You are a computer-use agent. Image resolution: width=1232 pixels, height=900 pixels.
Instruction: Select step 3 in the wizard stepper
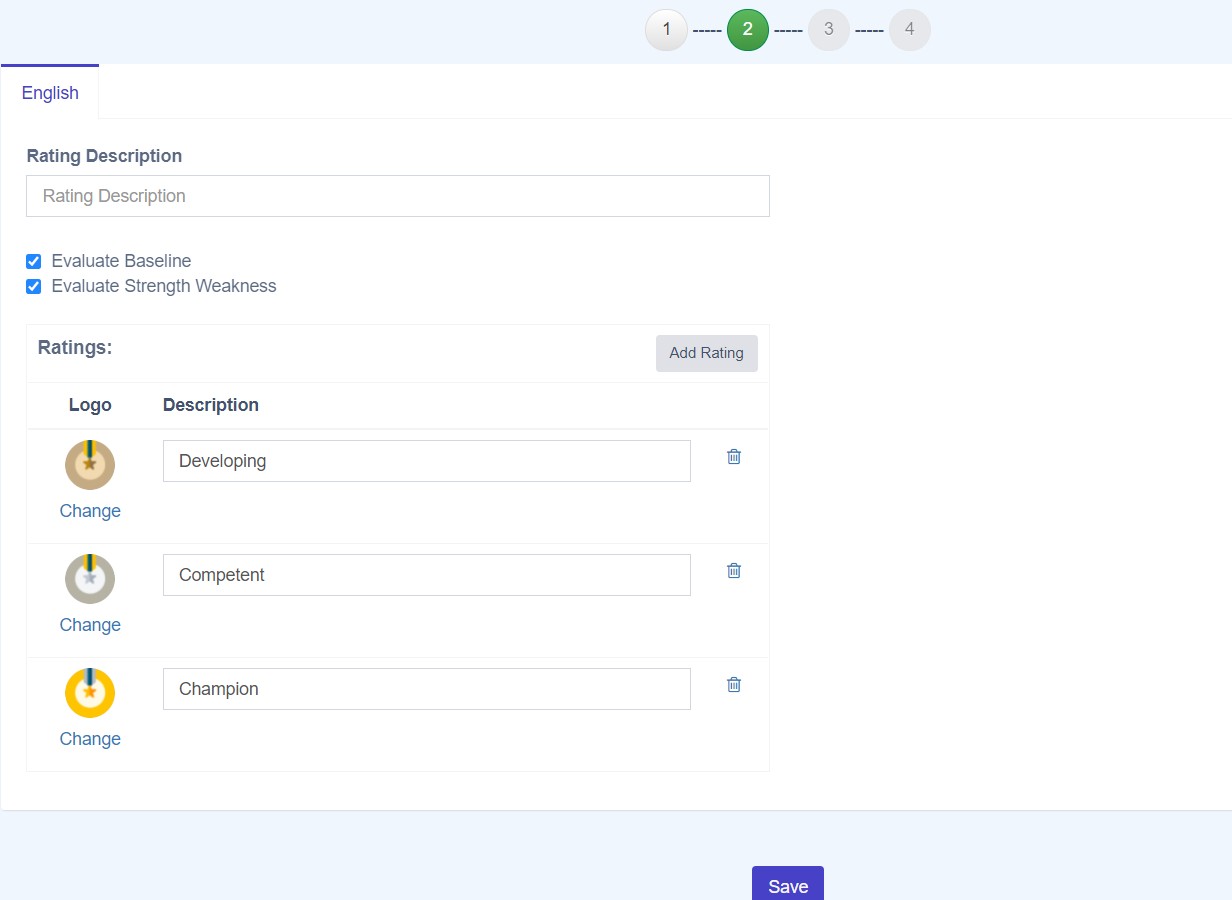[x=828, y=29]
